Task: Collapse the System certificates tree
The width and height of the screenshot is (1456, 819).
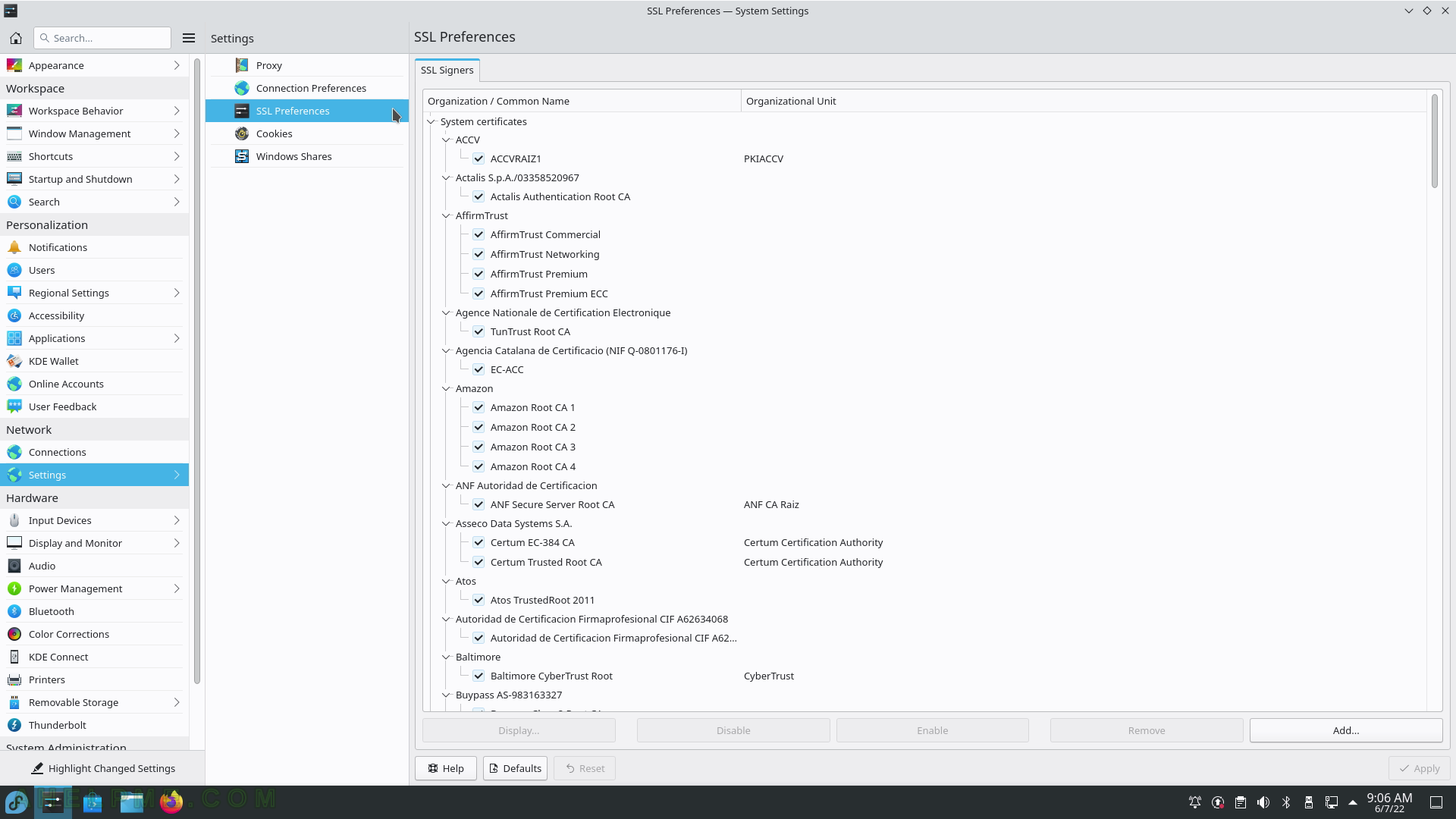Action: (x=431, y=121)
